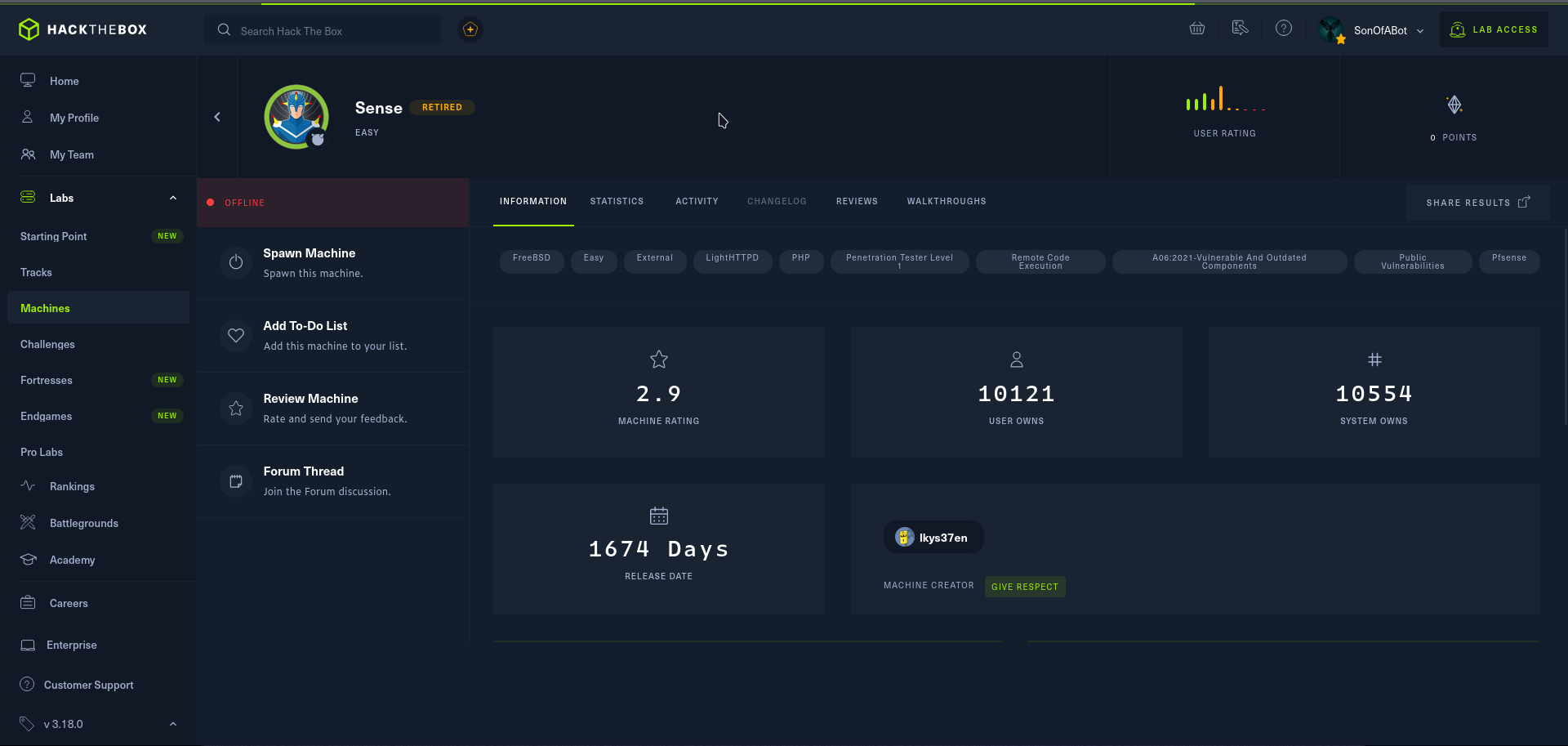The width and height of the screenshot is (1568, 746).
Task: Click the Add To-Do heart icon
Action: 236,335
